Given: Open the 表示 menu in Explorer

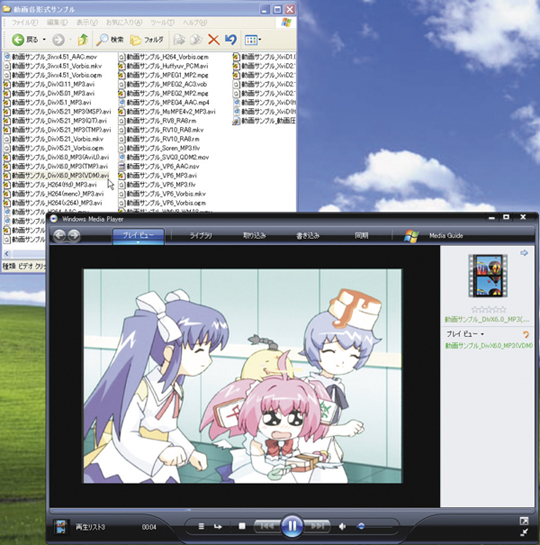Looking at the screenshot, I should pos(87,23).
